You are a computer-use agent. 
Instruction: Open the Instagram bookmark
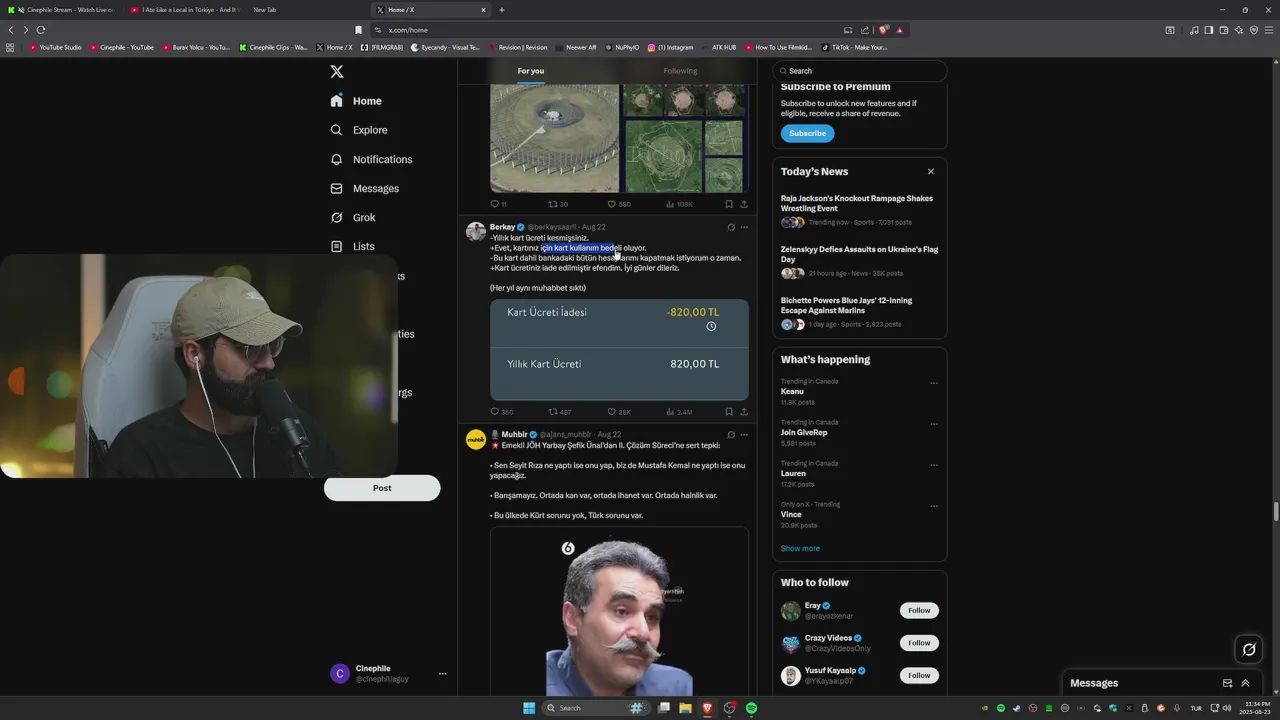(670, 47)
